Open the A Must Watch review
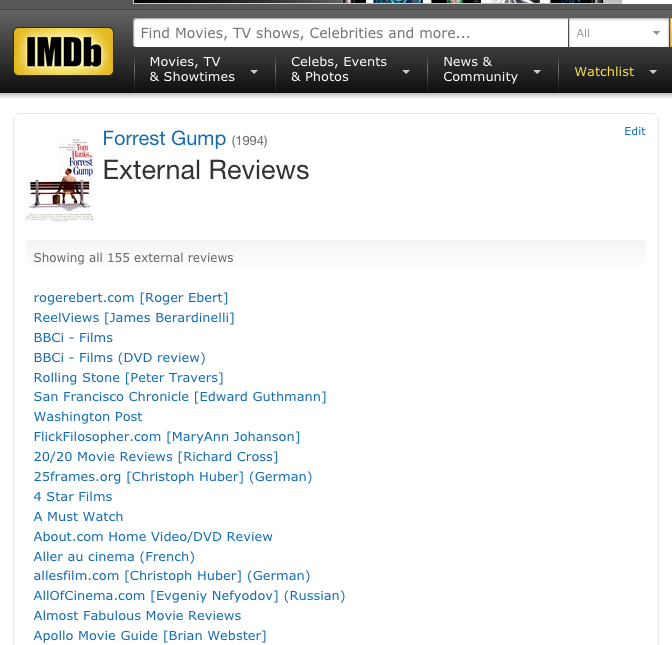The height and width of the screenshot is (645, 672). [x=78, y=516]
